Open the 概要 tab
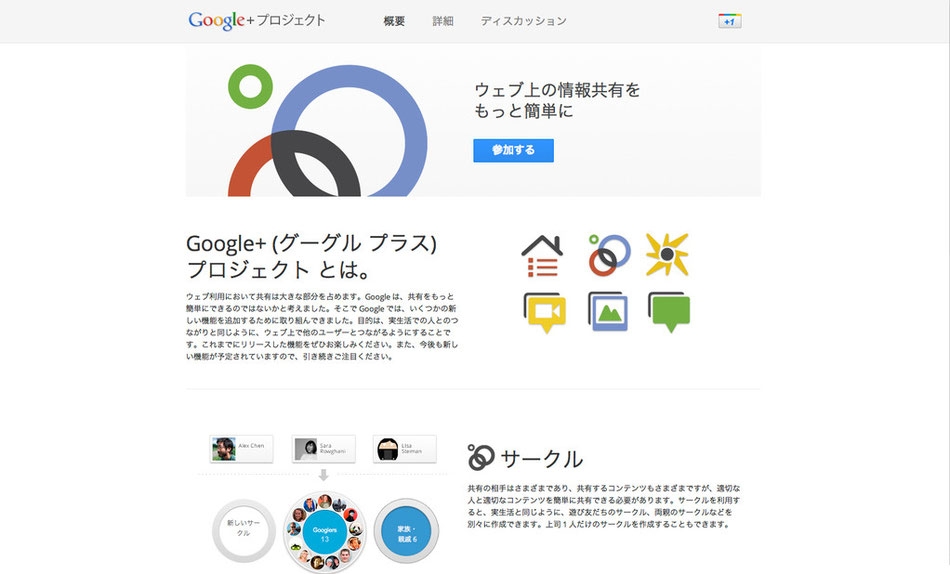The width and height of the screenshot is (950, 574). coord(394,21)
